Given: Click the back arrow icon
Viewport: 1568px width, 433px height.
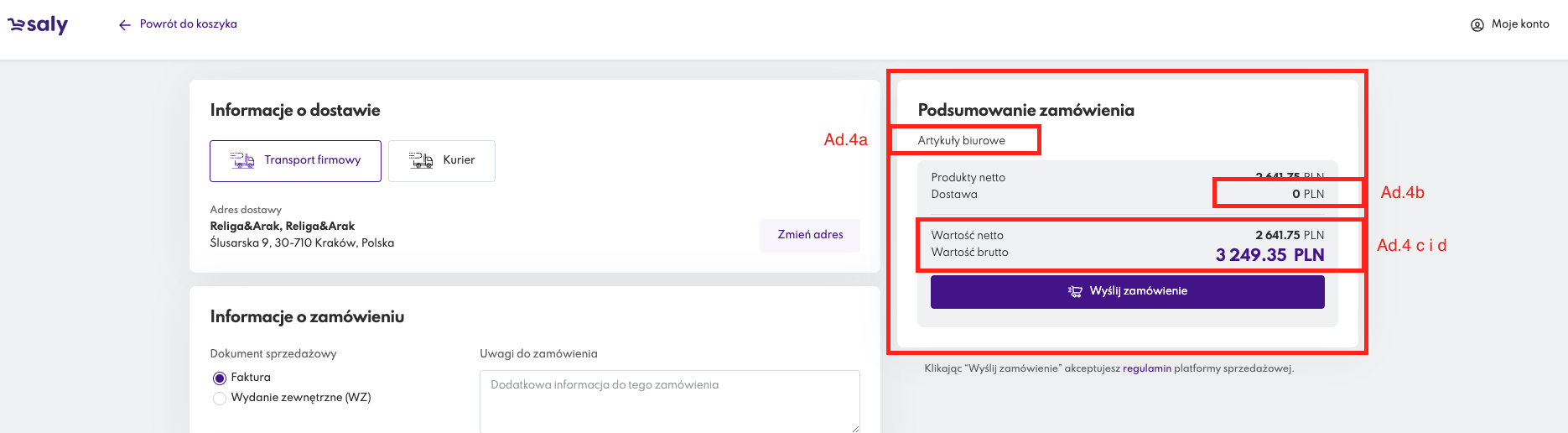Looking at the screenshot, I should click(x=125, y=25).
